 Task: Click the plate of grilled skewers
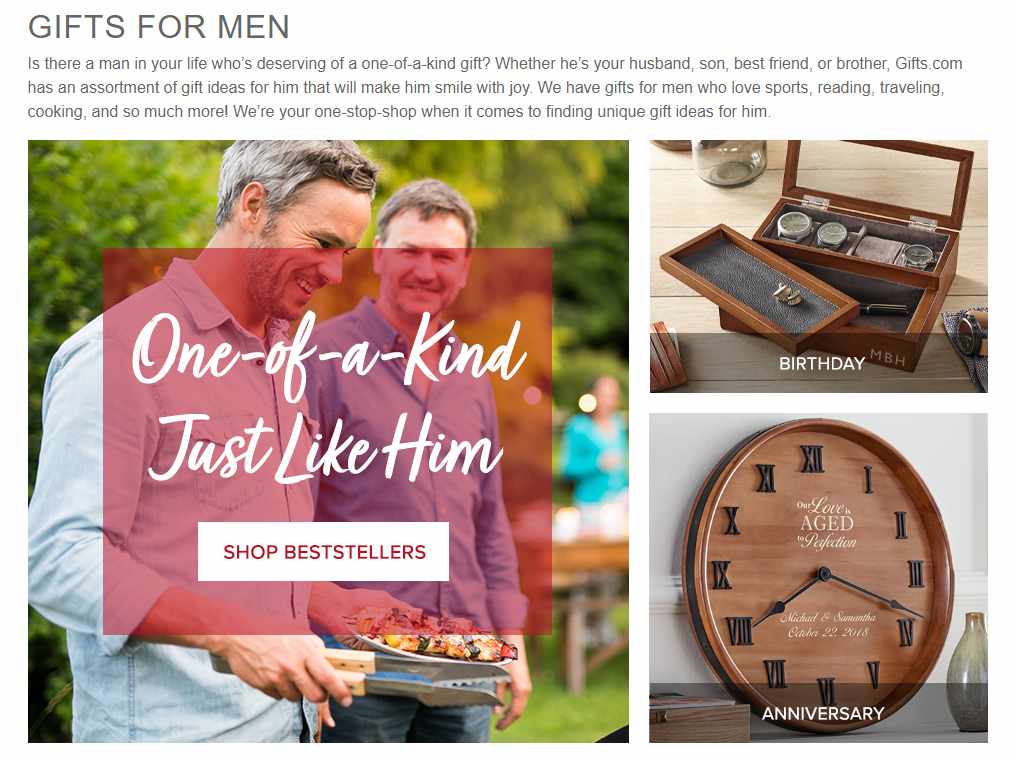tap(430, 636)
